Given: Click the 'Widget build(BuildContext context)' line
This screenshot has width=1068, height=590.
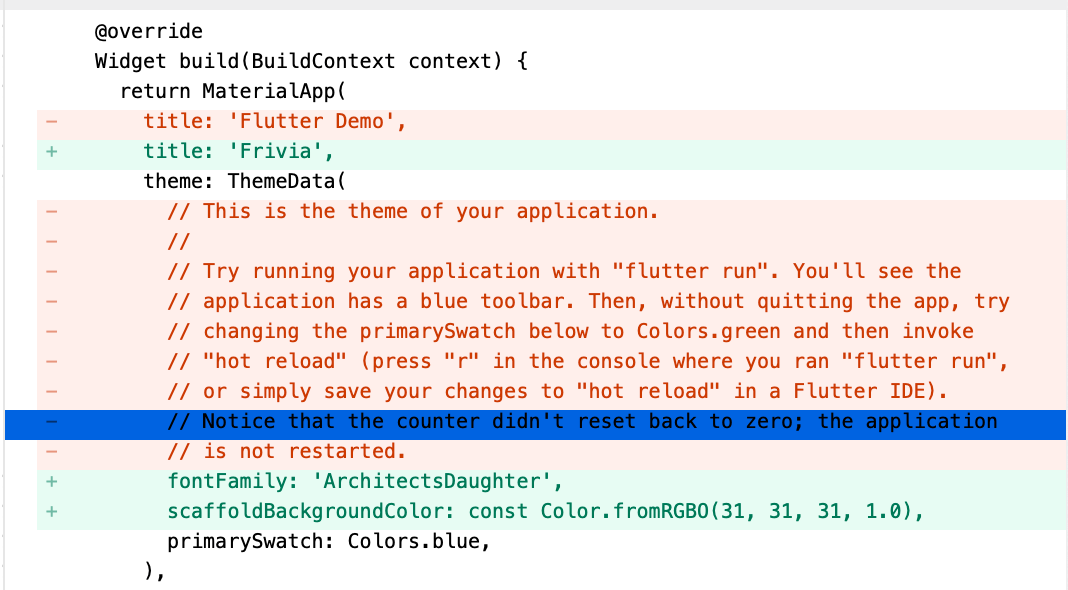Looking at the screenshot, I should [x=310, y=62].
